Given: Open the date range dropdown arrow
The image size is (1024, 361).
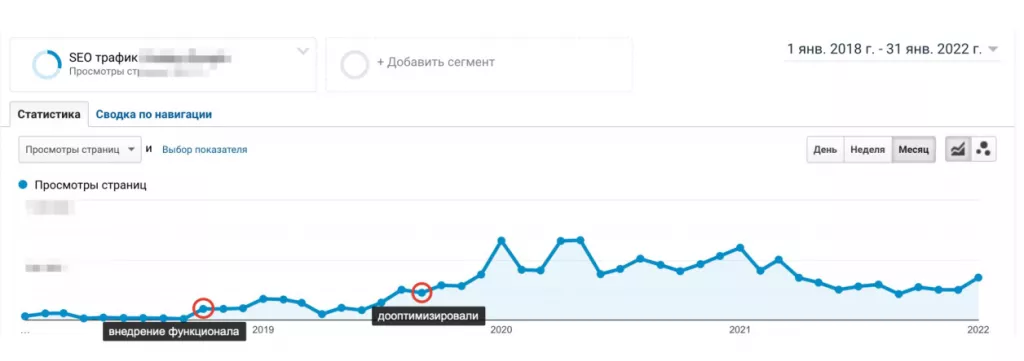Looking at the screenshot, I should coord(993,49).
